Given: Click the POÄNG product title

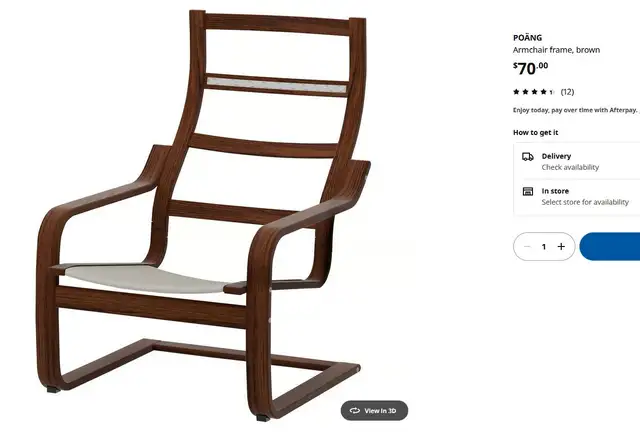Looking at the screenshot, I should (527, 38).
